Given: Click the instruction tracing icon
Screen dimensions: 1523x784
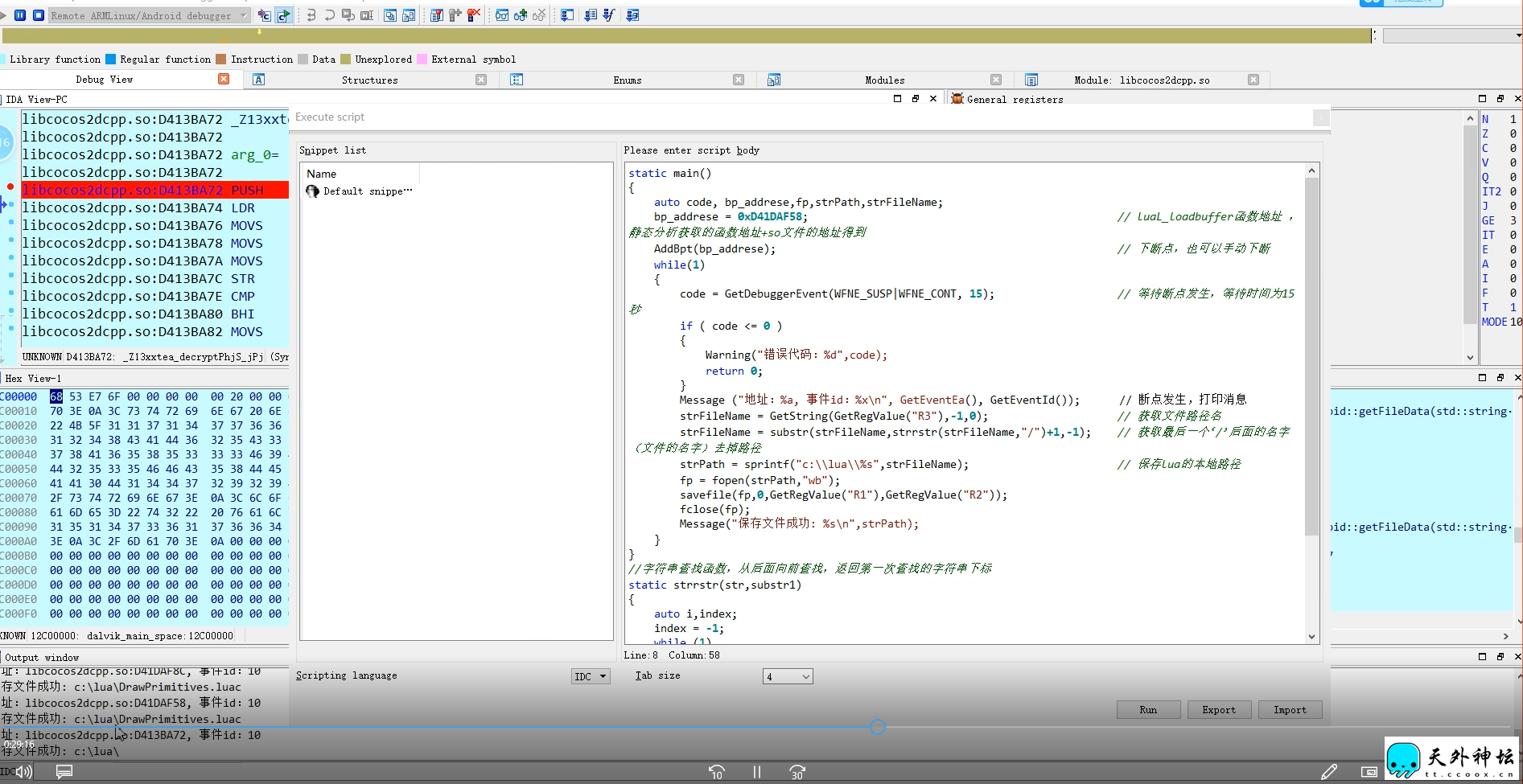Looking at the screenshot, I should tap(591, 15).
